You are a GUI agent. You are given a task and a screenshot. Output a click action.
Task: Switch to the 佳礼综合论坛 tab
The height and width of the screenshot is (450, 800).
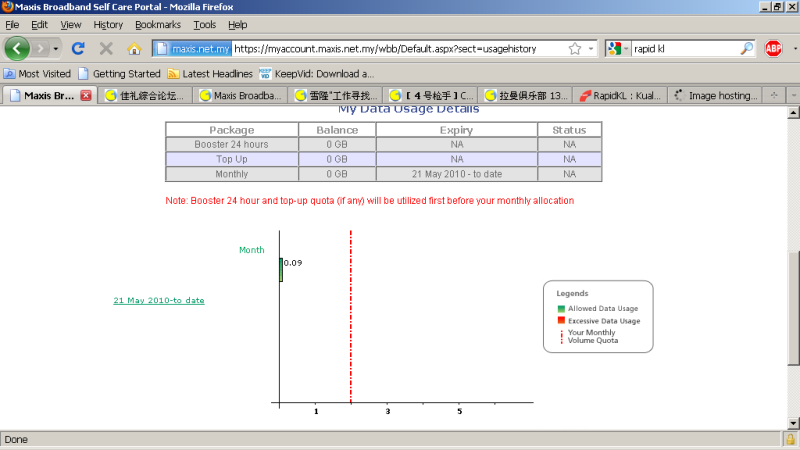coord(145,95)
